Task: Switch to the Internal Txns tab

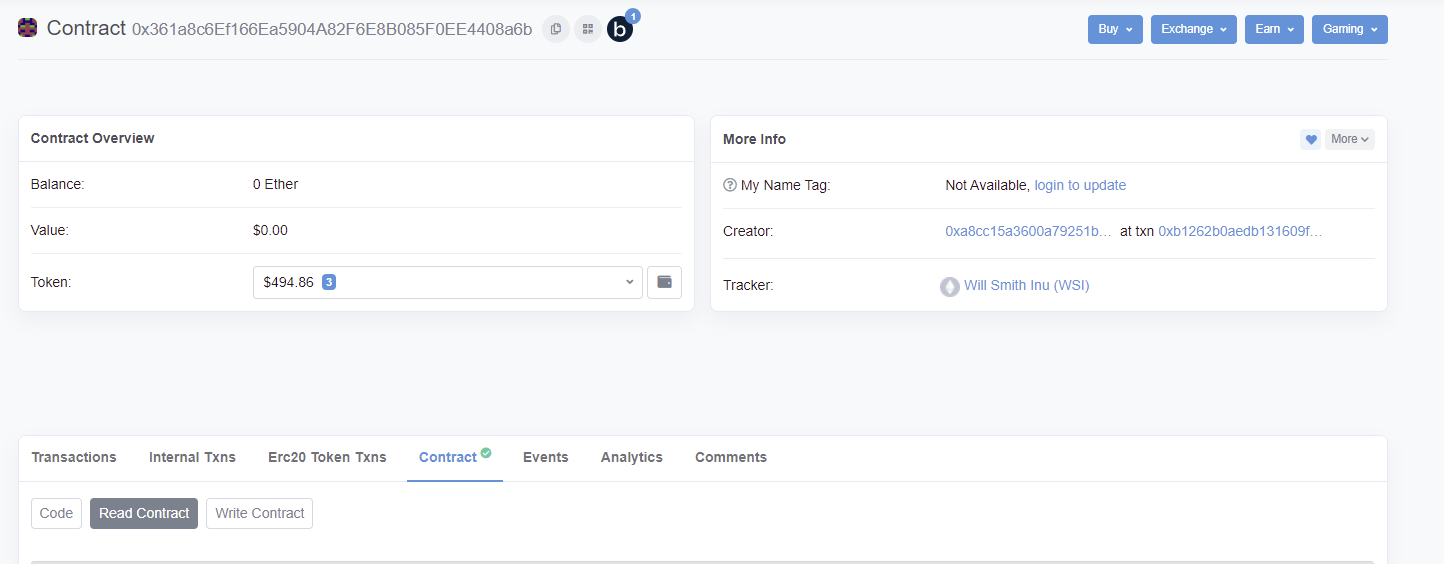Action: (192, 457)
